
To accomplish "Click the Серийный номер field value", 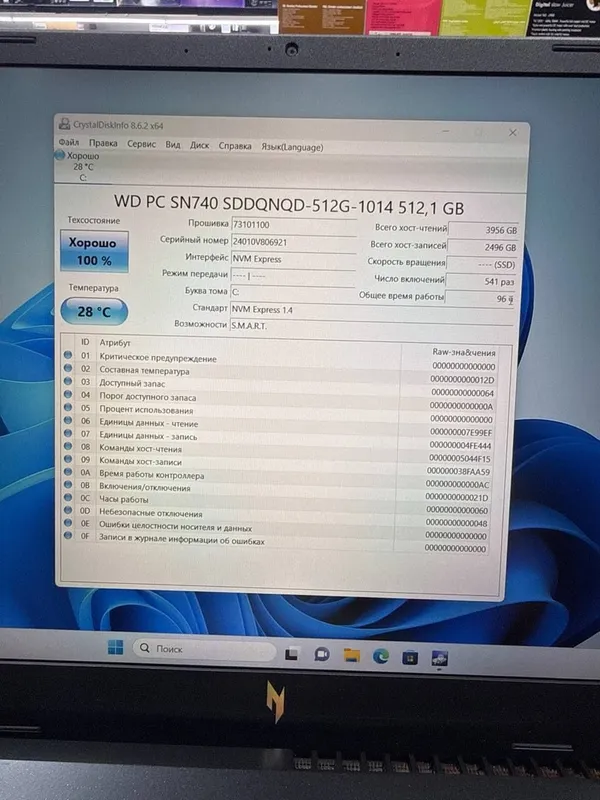I will tap(293, 242).
